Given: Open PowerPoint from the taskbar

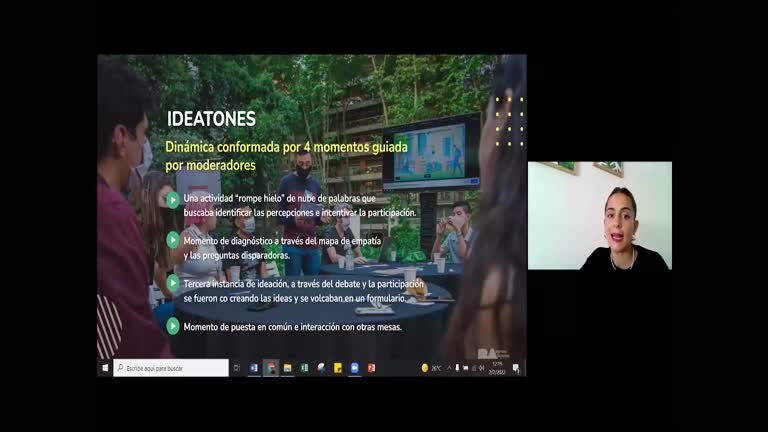Looking at the screenshot, I should click(371, 368).
